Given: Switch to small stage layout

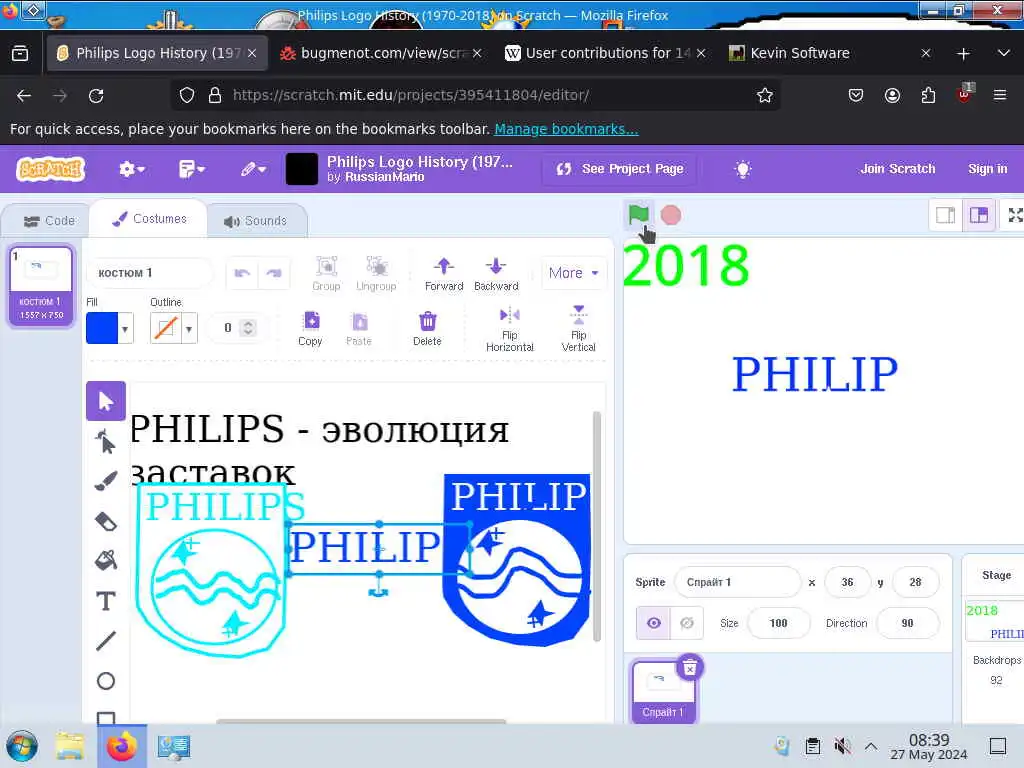Looking at the screenshot, I should point(945,215).
